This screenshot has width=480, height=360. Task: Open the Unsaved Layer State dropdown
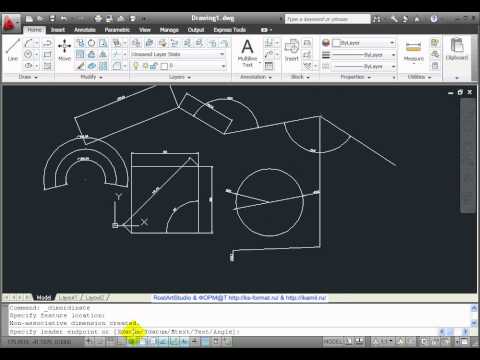178,54
